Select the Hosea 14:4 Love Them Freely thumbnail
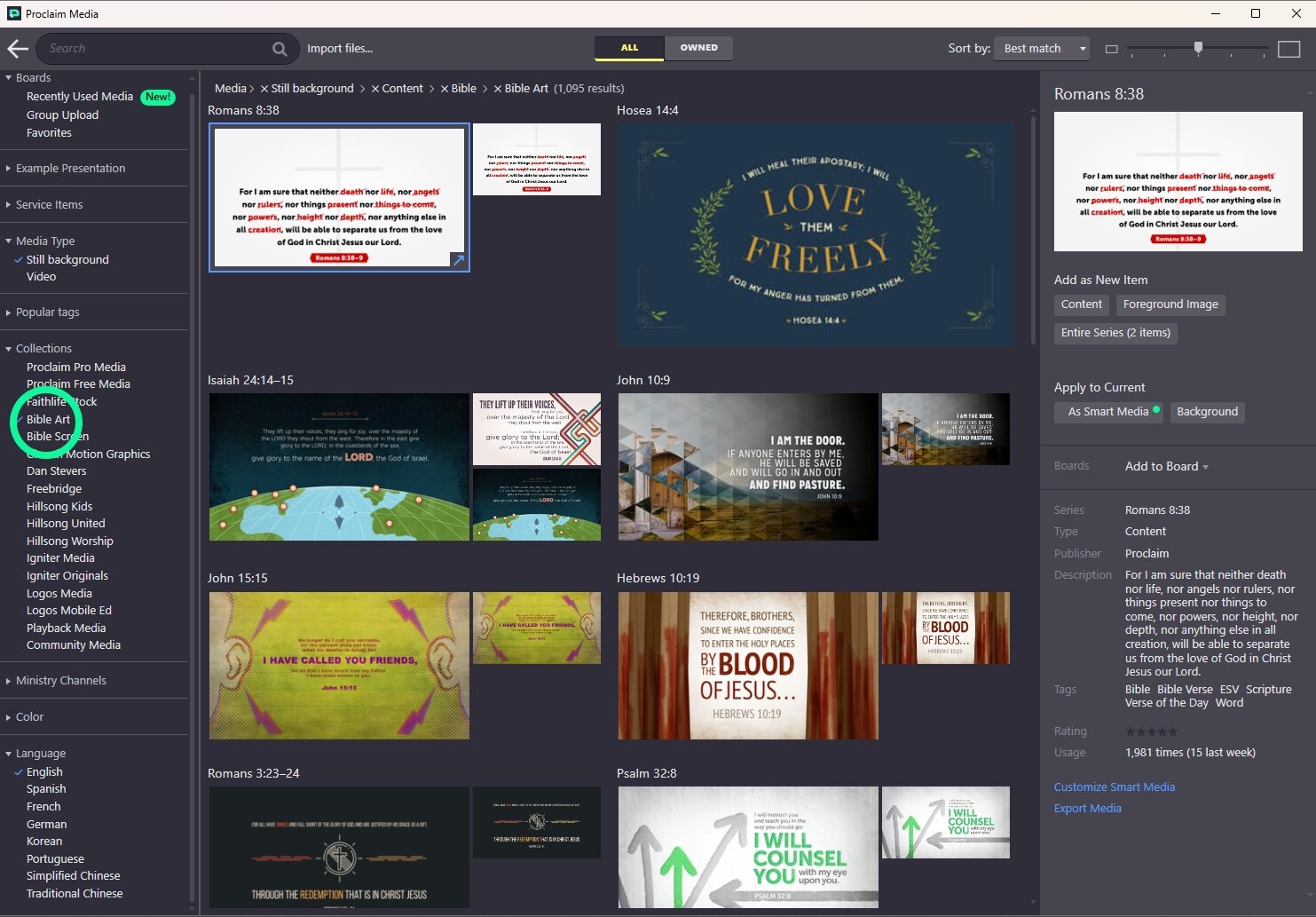 click(x=816, y=234)
